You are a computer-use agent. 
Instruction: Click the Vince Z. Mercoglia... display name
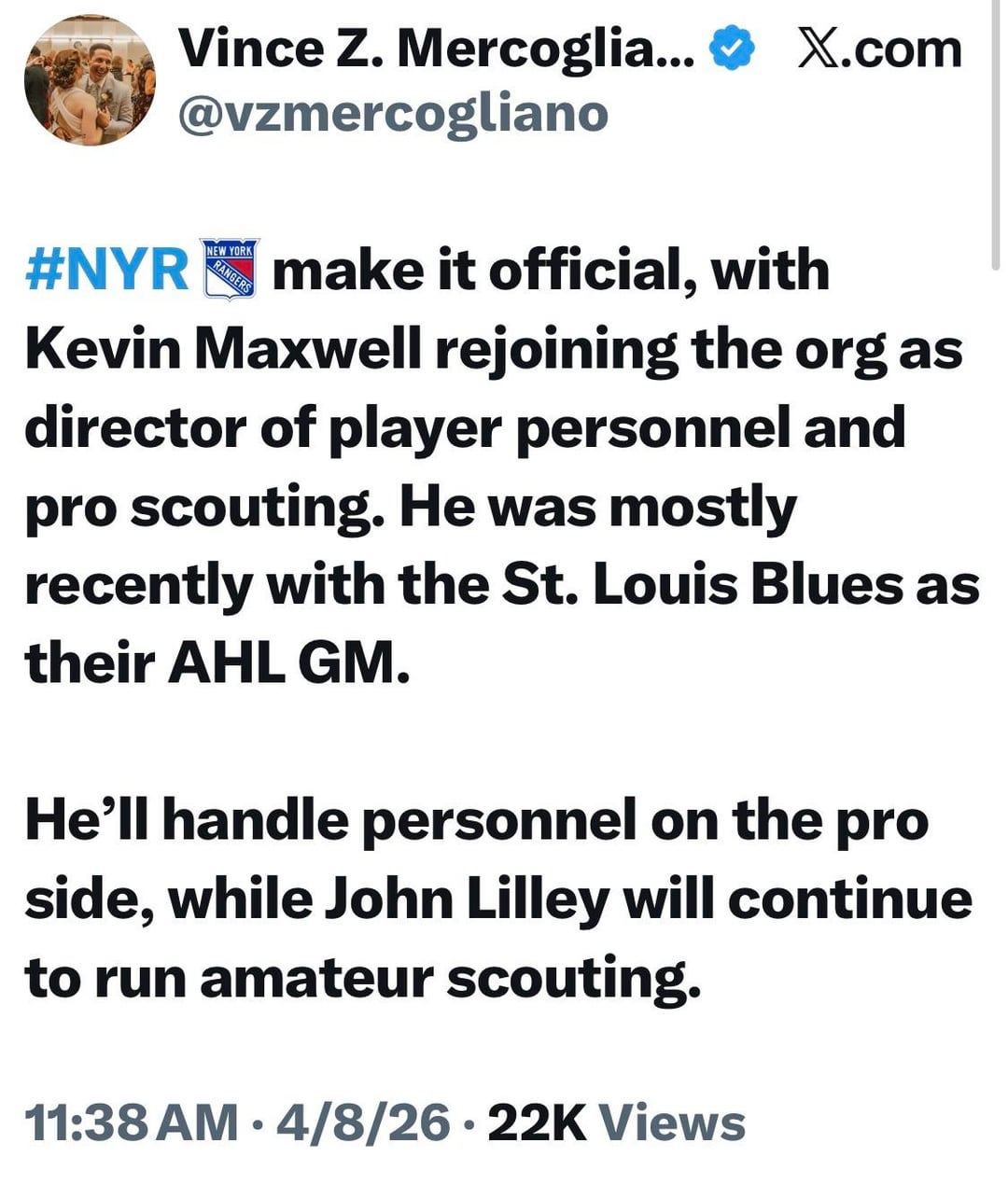point(435,49)
